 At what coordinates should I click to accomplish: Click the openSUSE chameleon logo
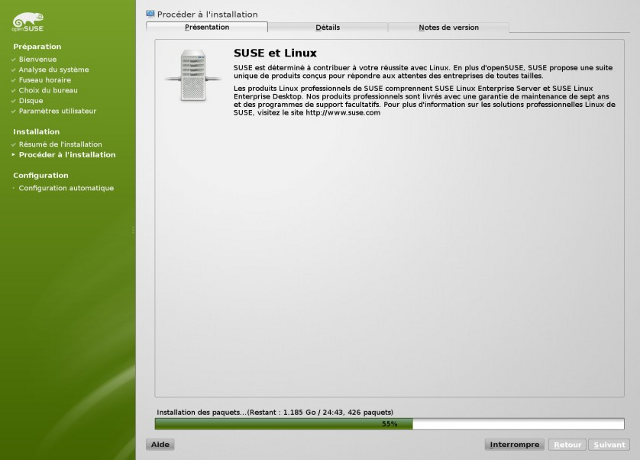pos(28,18)
